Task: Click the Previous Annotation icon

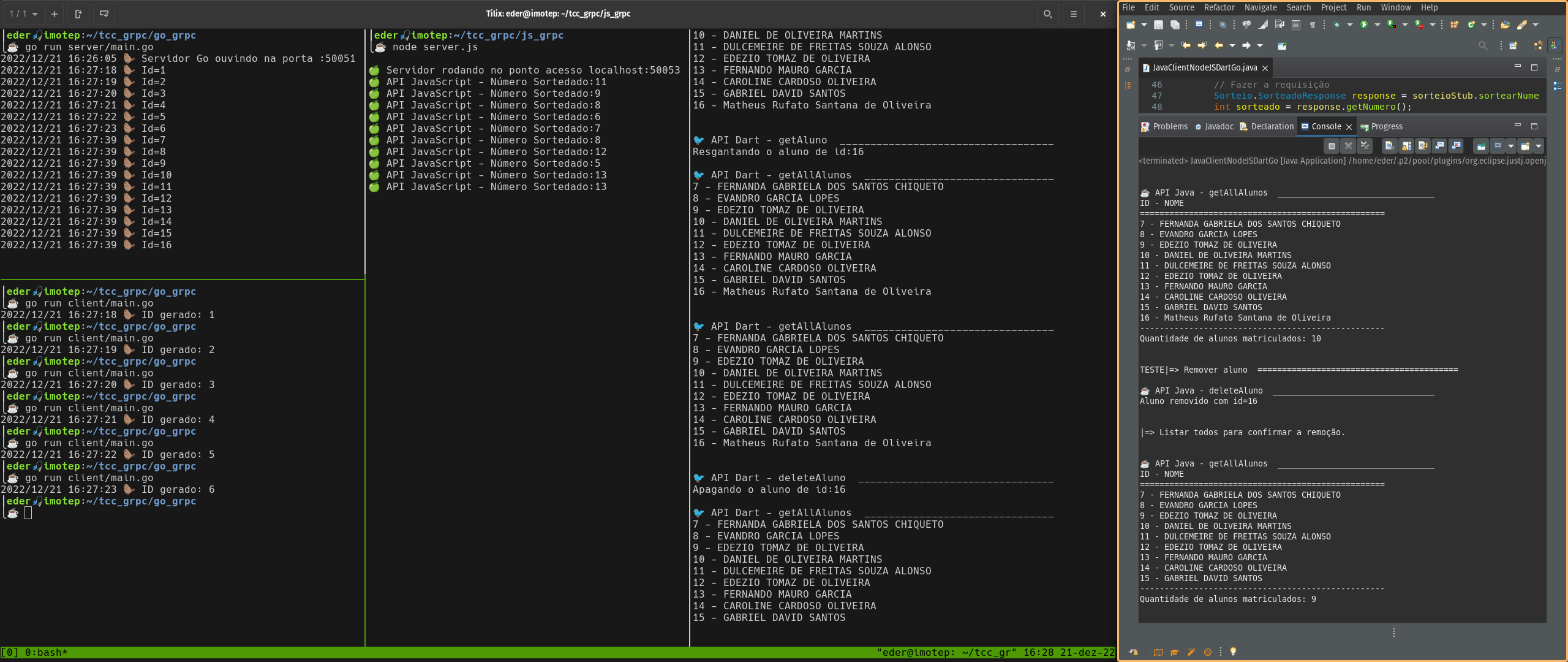Action: [1158, 45]
